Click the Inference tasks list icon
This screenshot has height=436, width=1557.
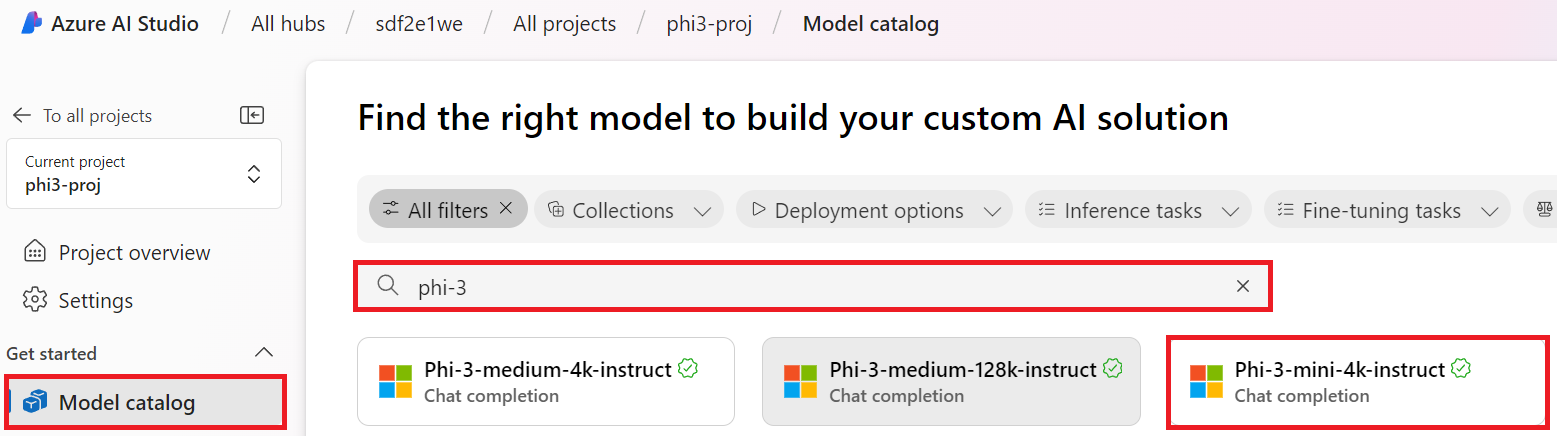click(x=1047, y=210)
